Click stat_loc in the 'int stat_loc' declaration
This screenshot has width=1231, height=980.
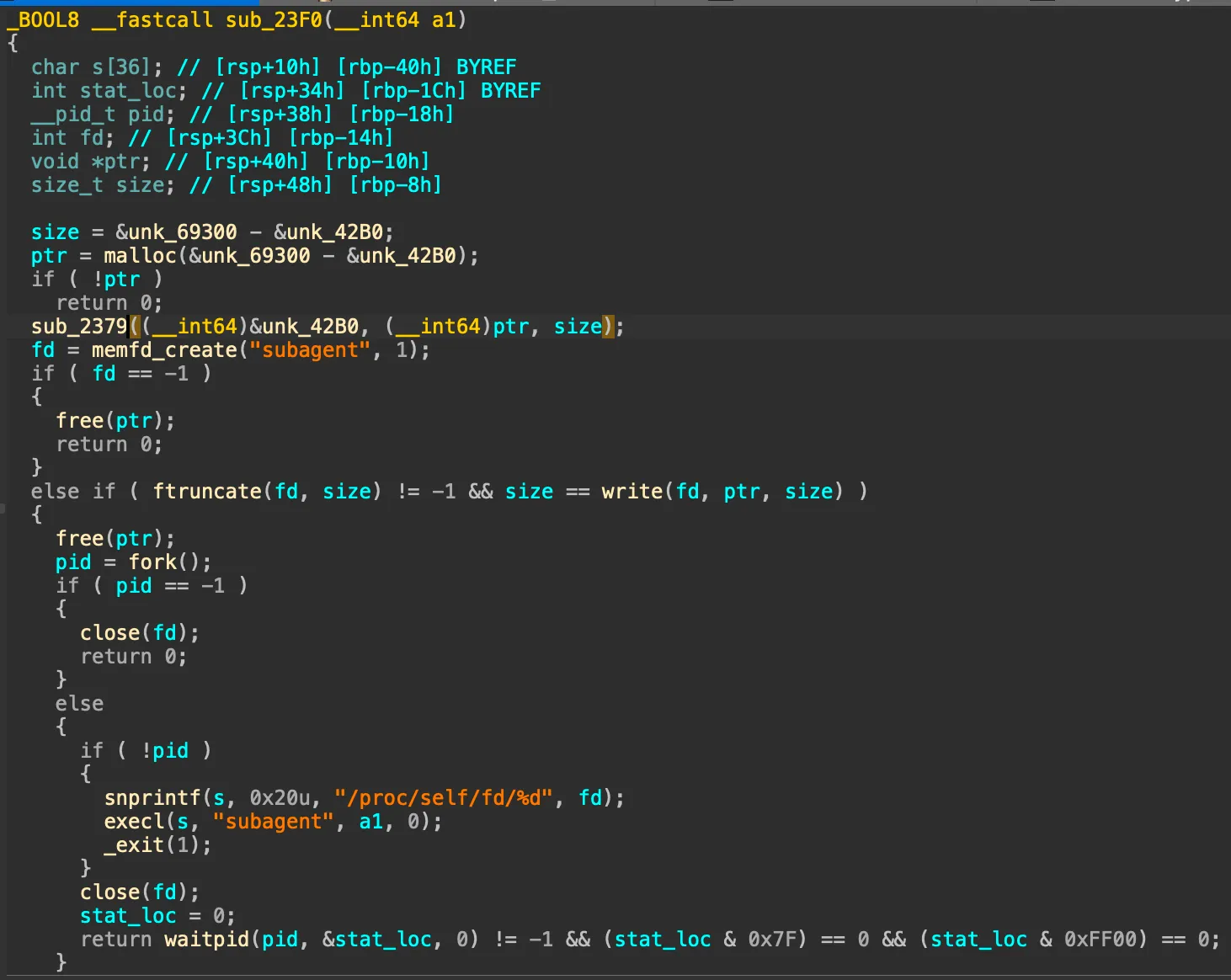click(128, 90)
